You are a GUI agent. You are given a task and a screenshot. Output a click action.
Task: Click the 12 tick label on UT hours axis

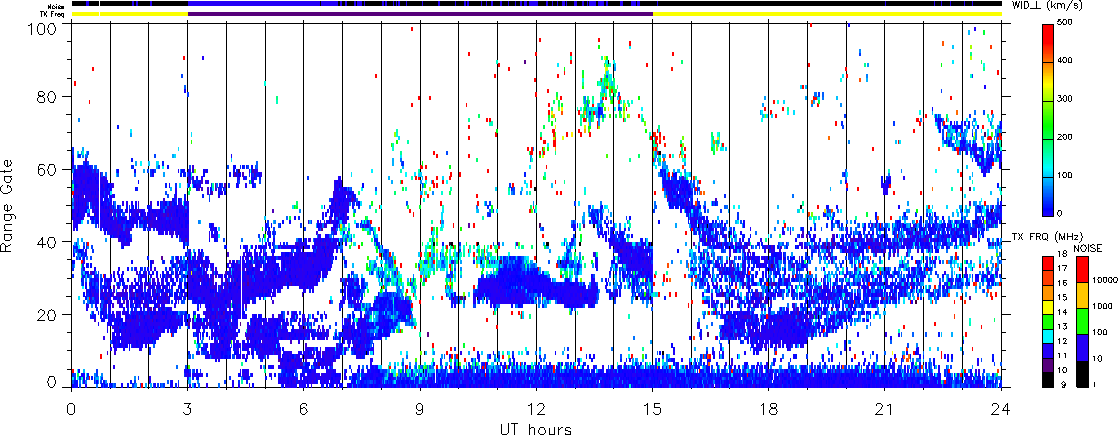(x=536, y=409)
